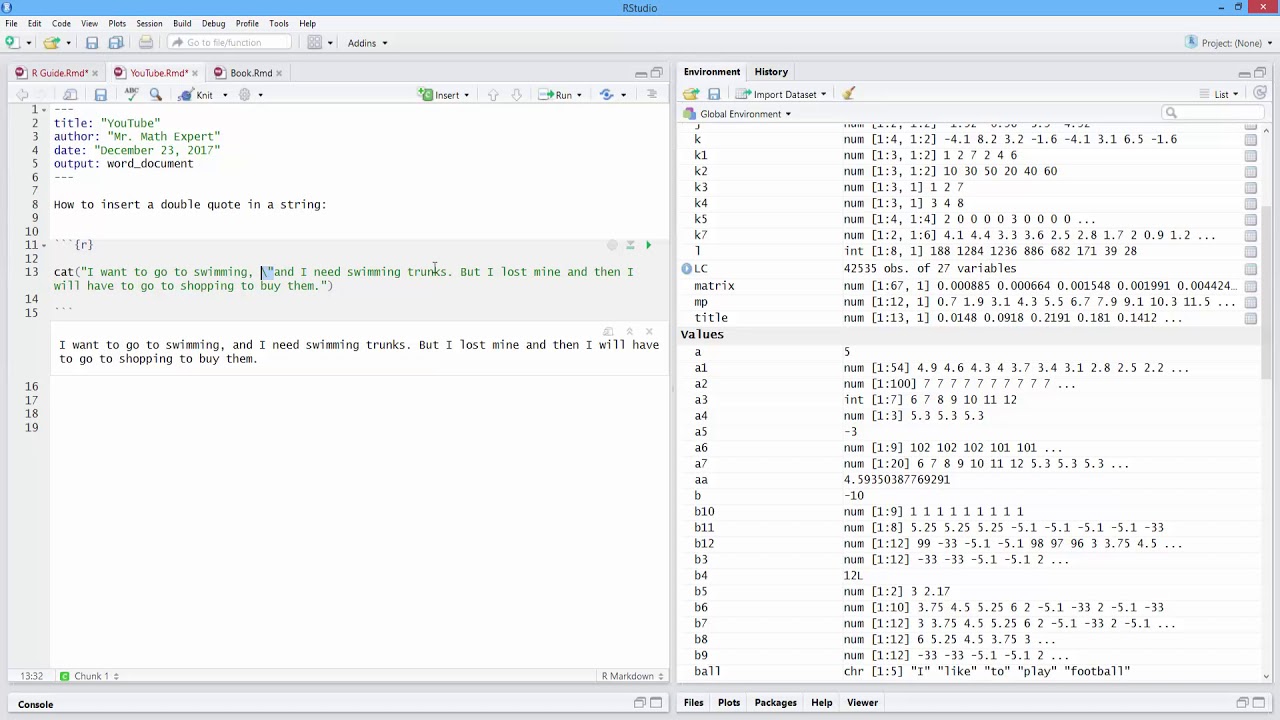Switch to the History tab

[771, 72]
